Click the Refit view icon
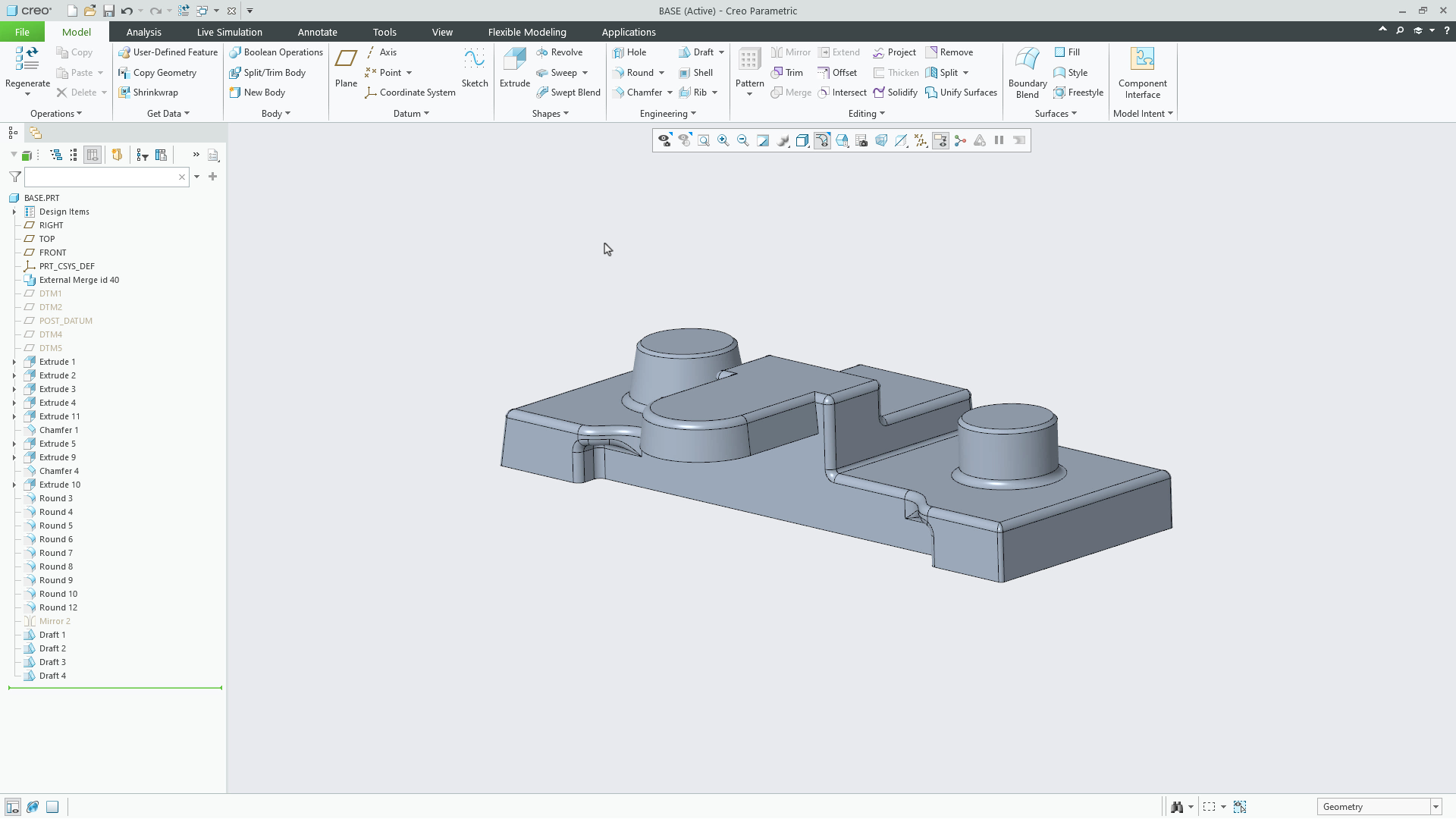 click(704, 140)
